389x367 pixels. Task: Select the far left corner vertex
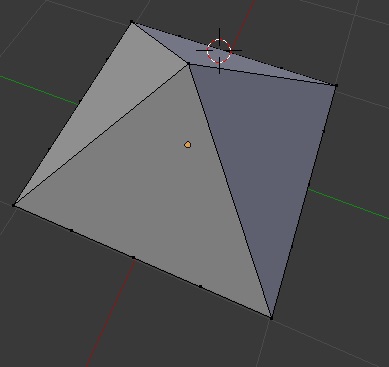(x=14, y=205)
